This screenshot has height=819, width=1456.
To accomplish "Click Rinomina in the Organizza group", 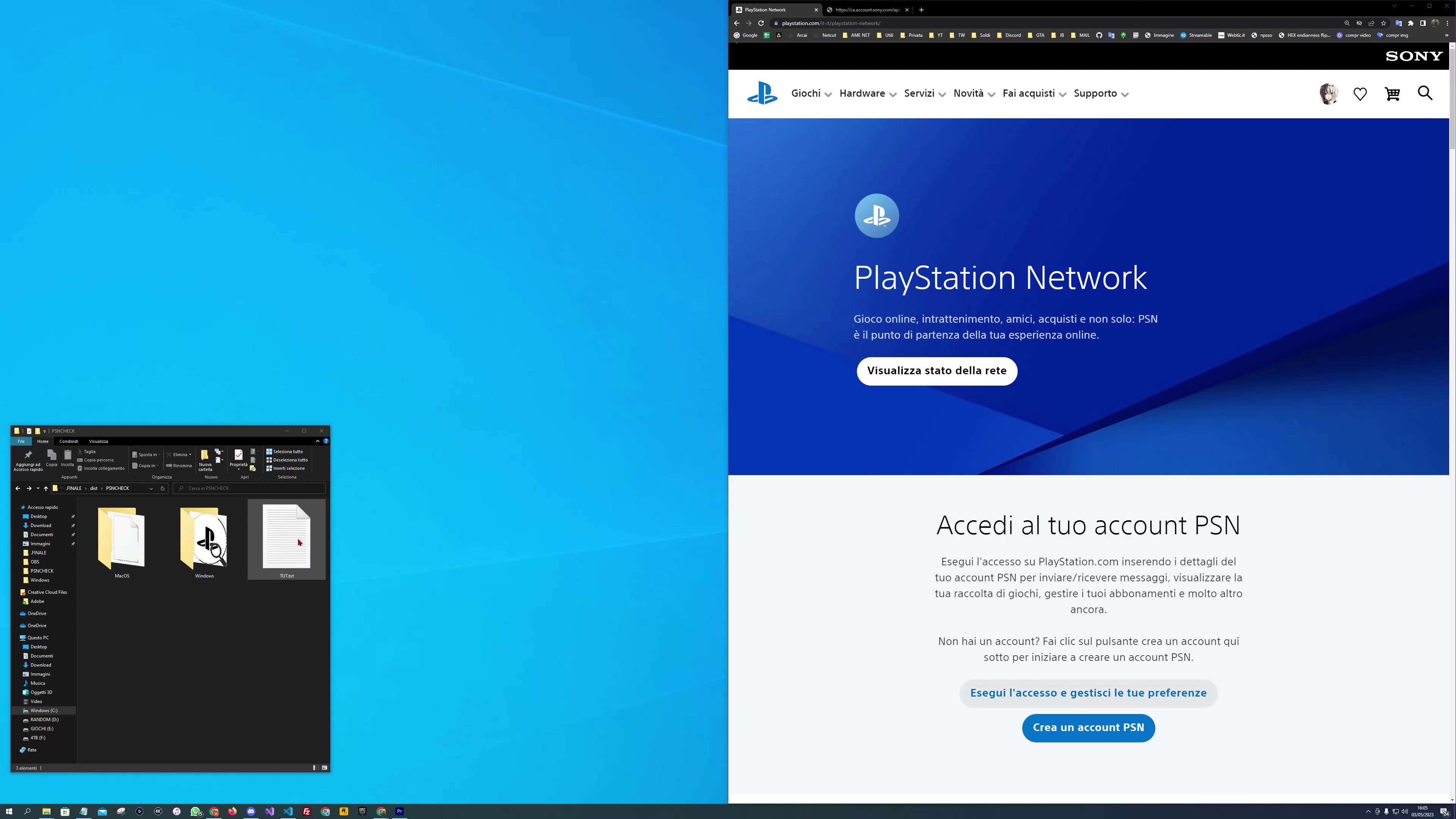I will coord(179,466).
